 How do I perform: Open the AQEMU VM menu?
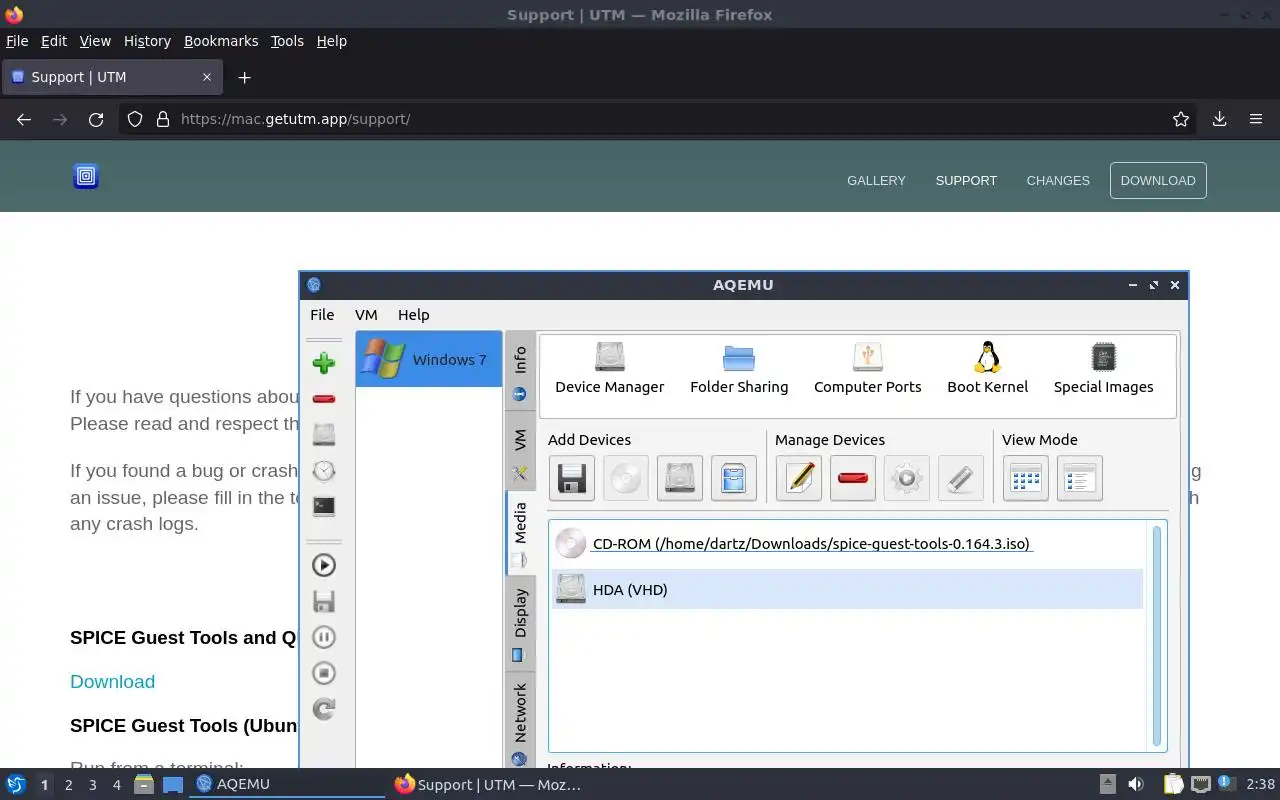366,314
